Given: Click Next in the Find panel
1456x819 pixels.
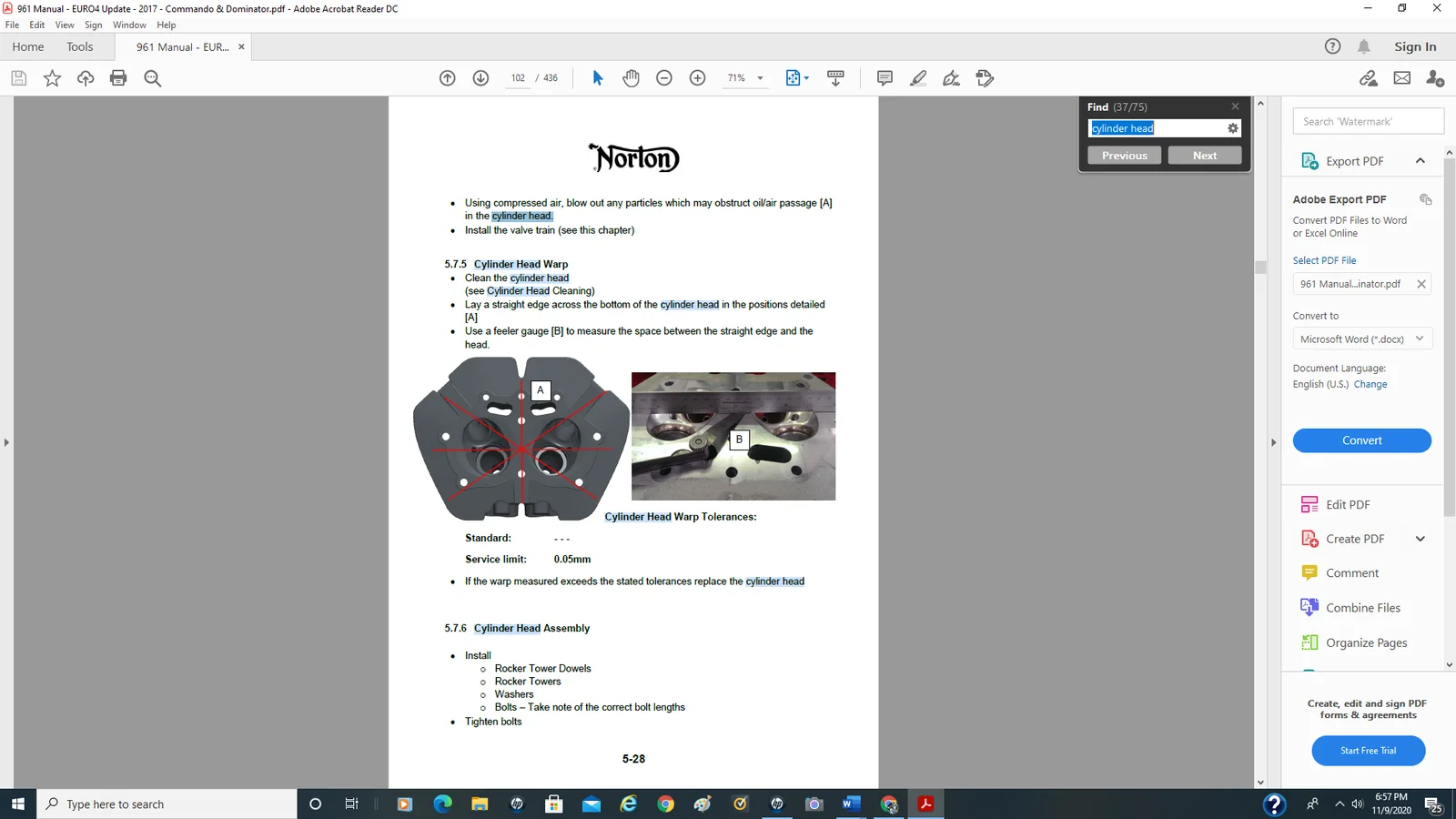Looking at the screenshot, I should (x=1204, y=156).
